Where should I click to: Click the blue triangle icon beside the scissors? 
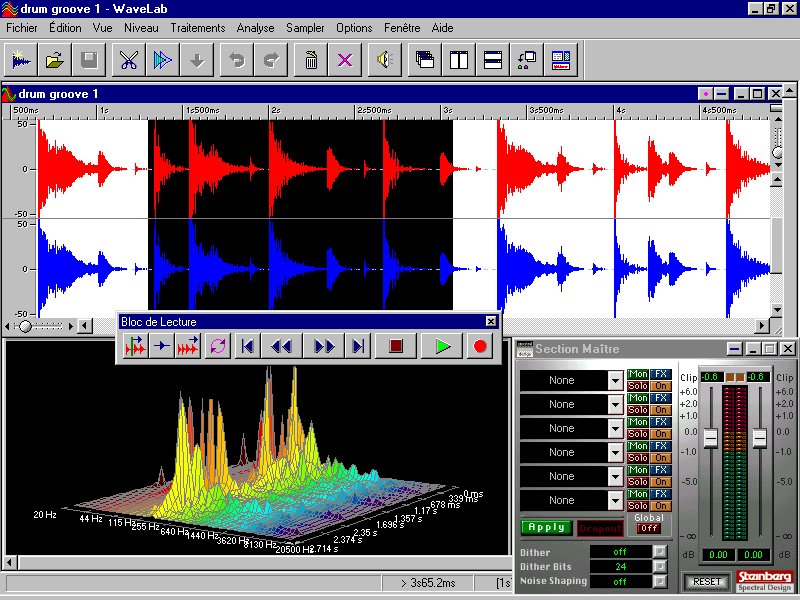(x=163, y=60)
